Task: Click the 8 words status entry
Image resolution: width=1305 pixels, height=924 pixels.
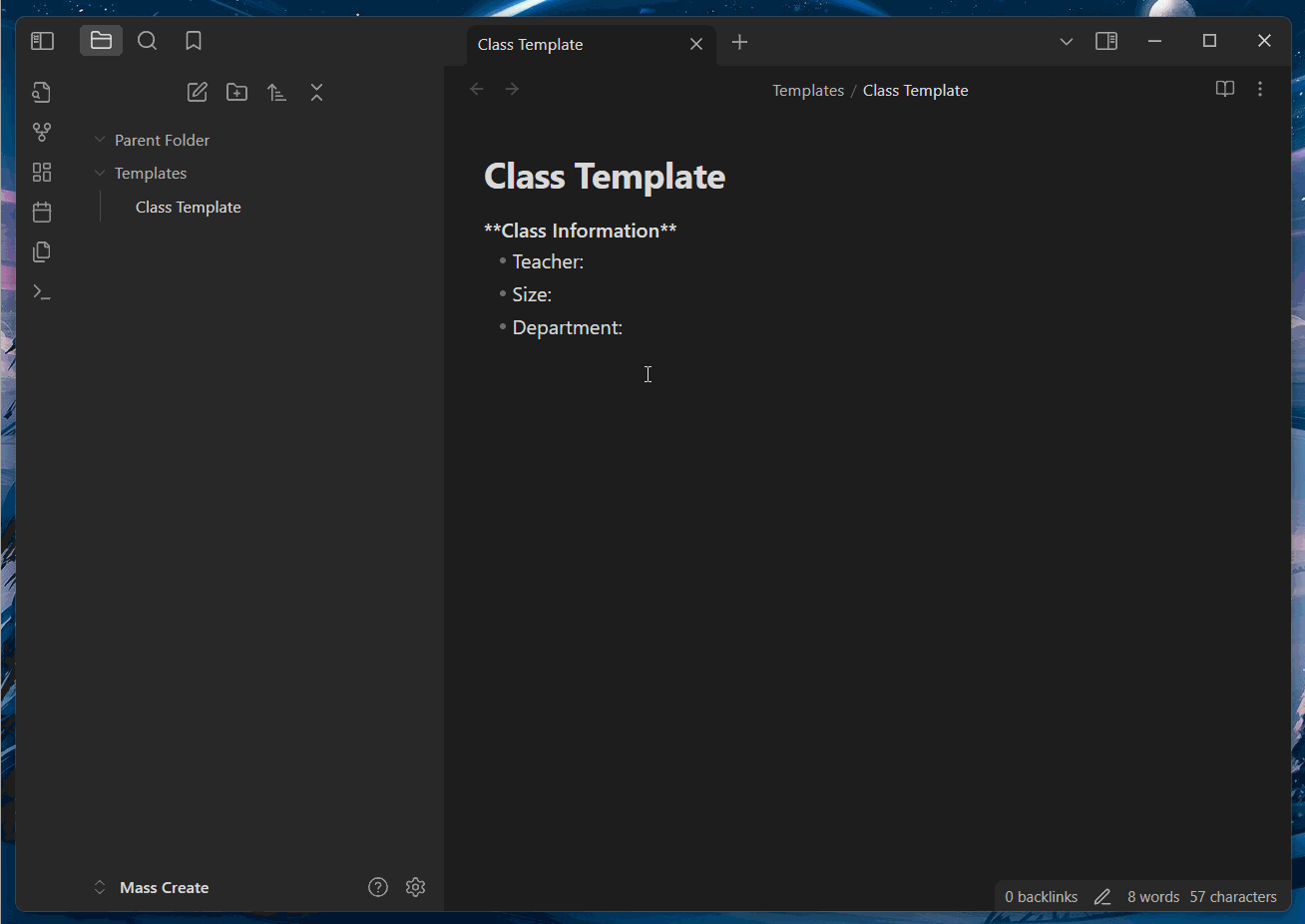Action: coord(1153,897)
